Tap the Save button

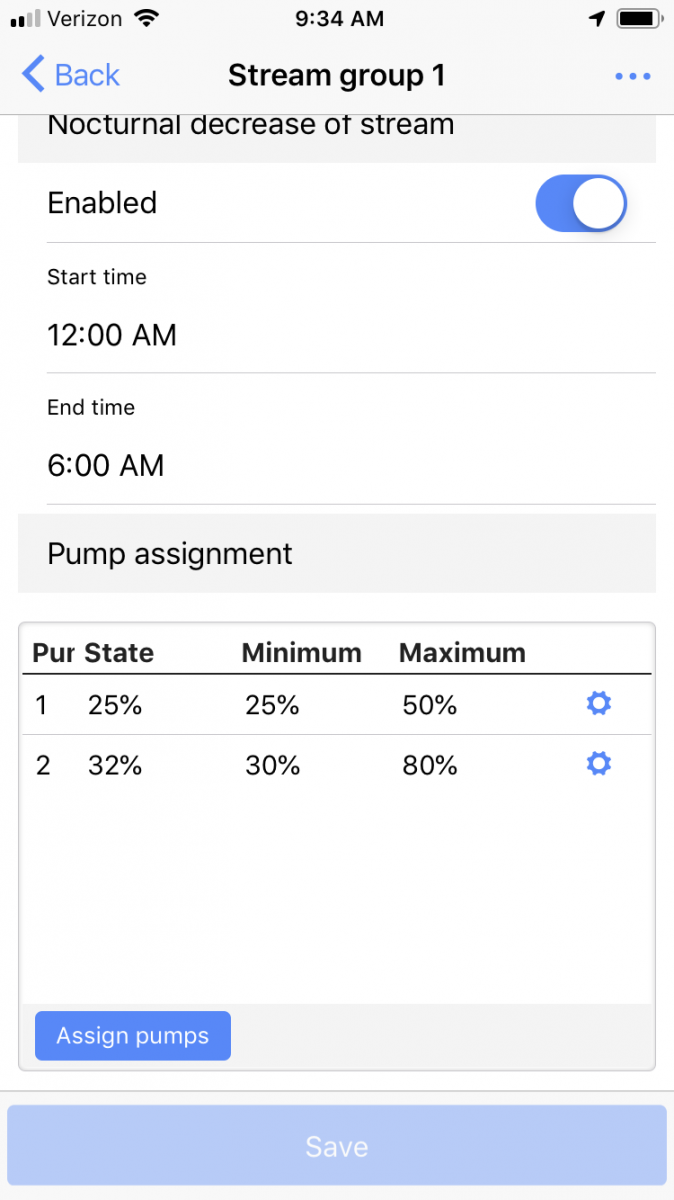(x=337, y=1146)
